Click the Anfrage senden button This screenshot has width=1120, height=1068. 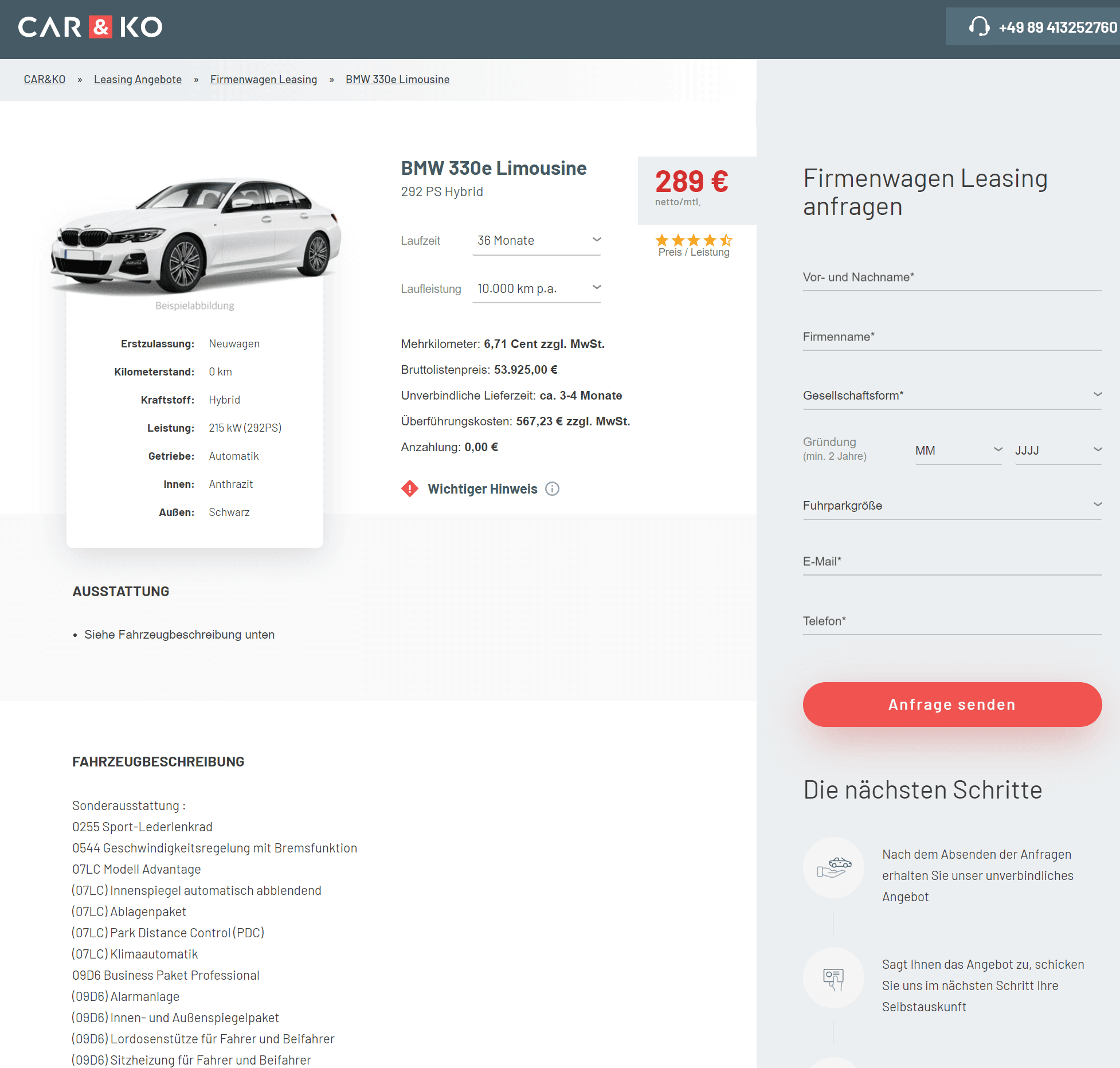pos(952,705)
